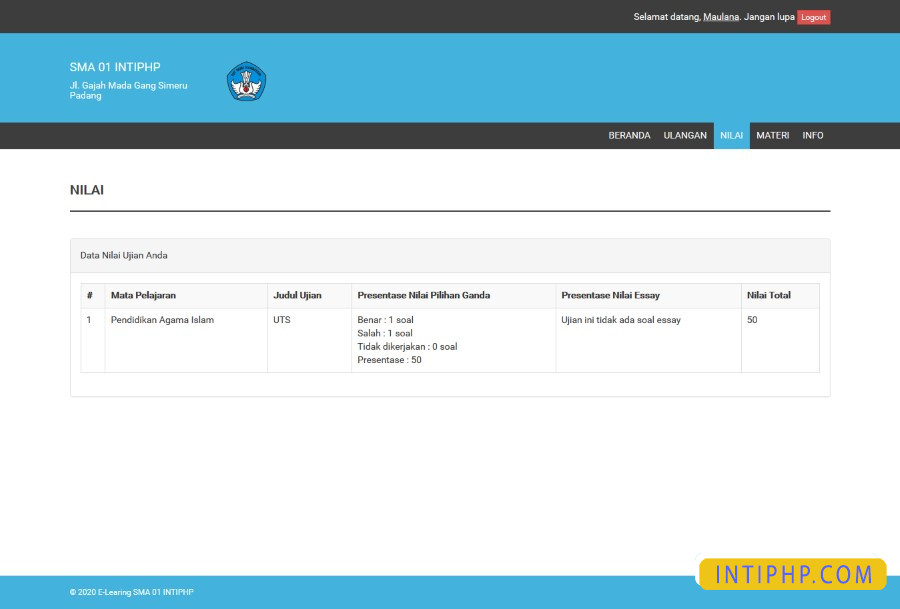Click the Tut Wuri Handayani school logo
The image size is (900, 609).
click(x=246, y=81)
